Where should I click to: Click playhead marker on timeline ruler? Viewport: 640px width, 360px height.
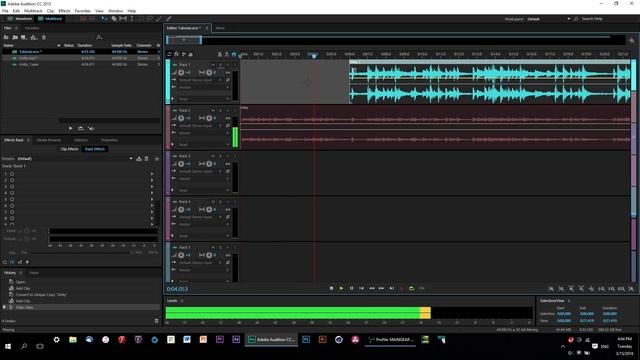(x=314, y=56)
